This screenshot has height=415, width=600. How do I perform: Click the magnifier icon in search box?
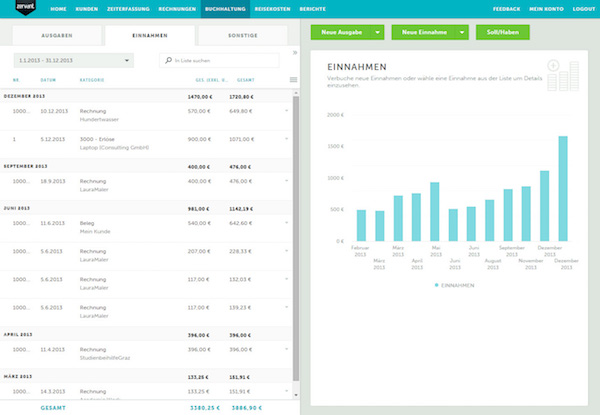[168, 60]
